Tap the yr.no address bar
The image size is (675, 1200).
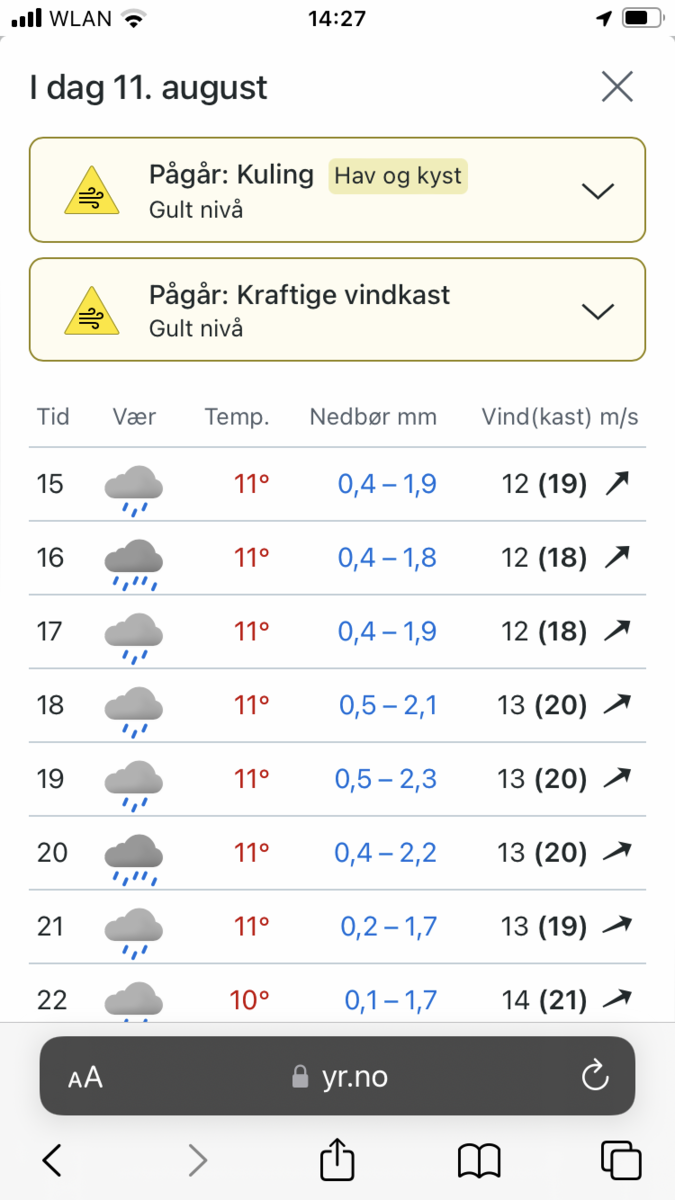point(338,1076)
